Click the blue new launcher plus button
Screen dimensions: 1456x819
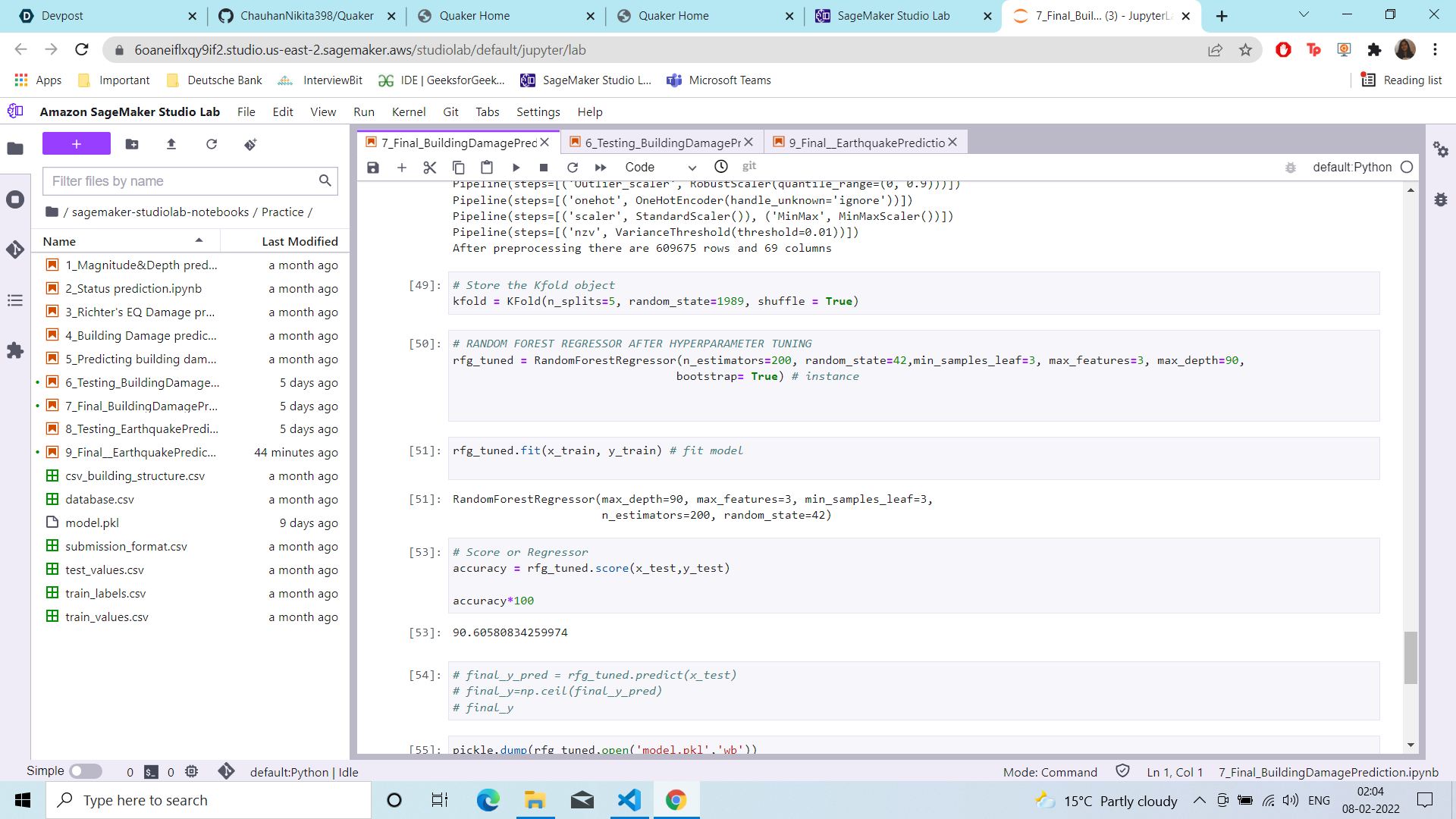point(77,144)
